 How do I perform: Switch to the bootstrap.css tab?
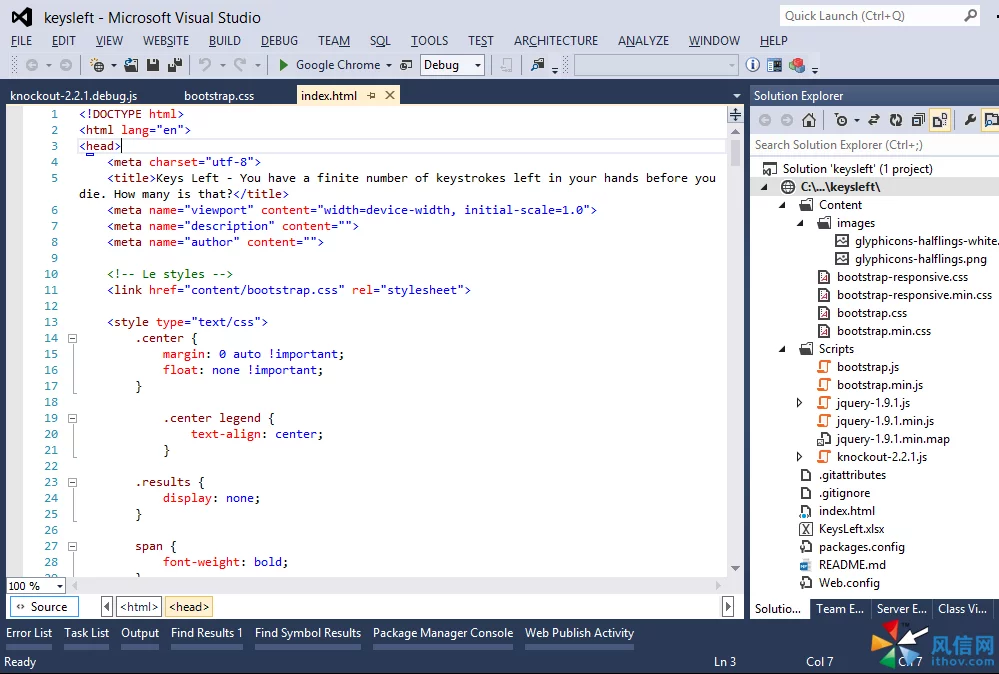point(219,96)
